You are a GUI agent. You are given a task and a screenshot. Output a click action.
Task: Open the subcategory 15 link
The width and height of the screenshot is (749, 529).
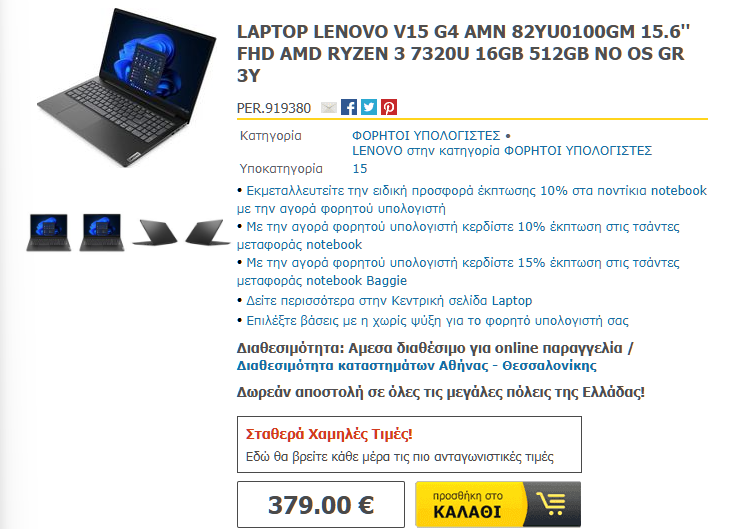(360, 169)
